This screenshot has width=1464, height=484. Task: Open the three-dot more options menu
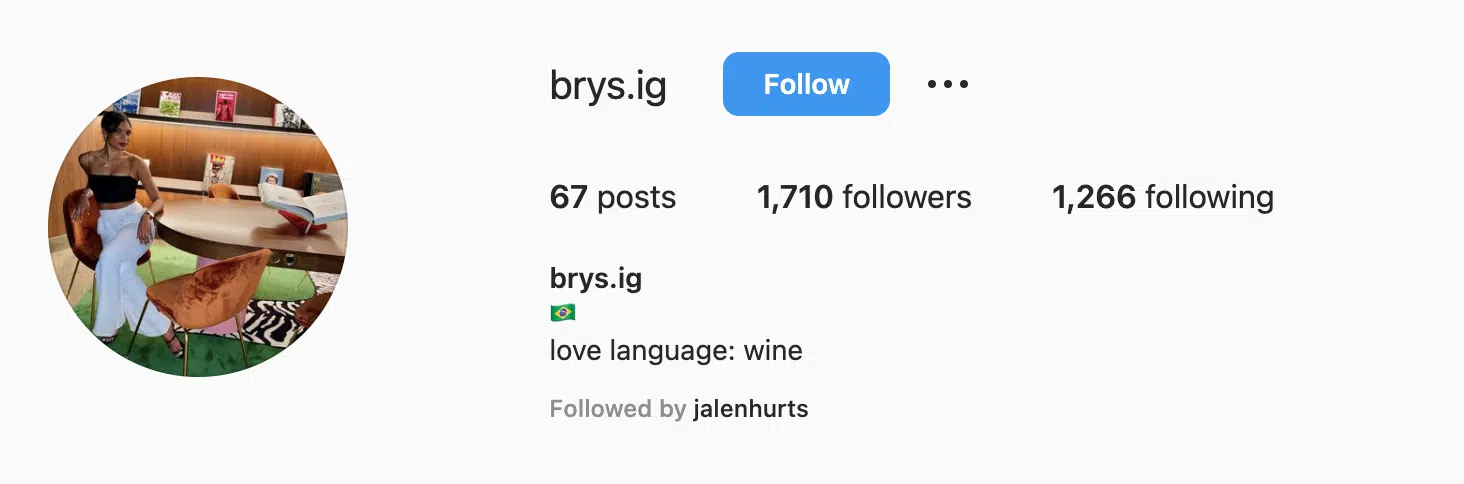947,84
